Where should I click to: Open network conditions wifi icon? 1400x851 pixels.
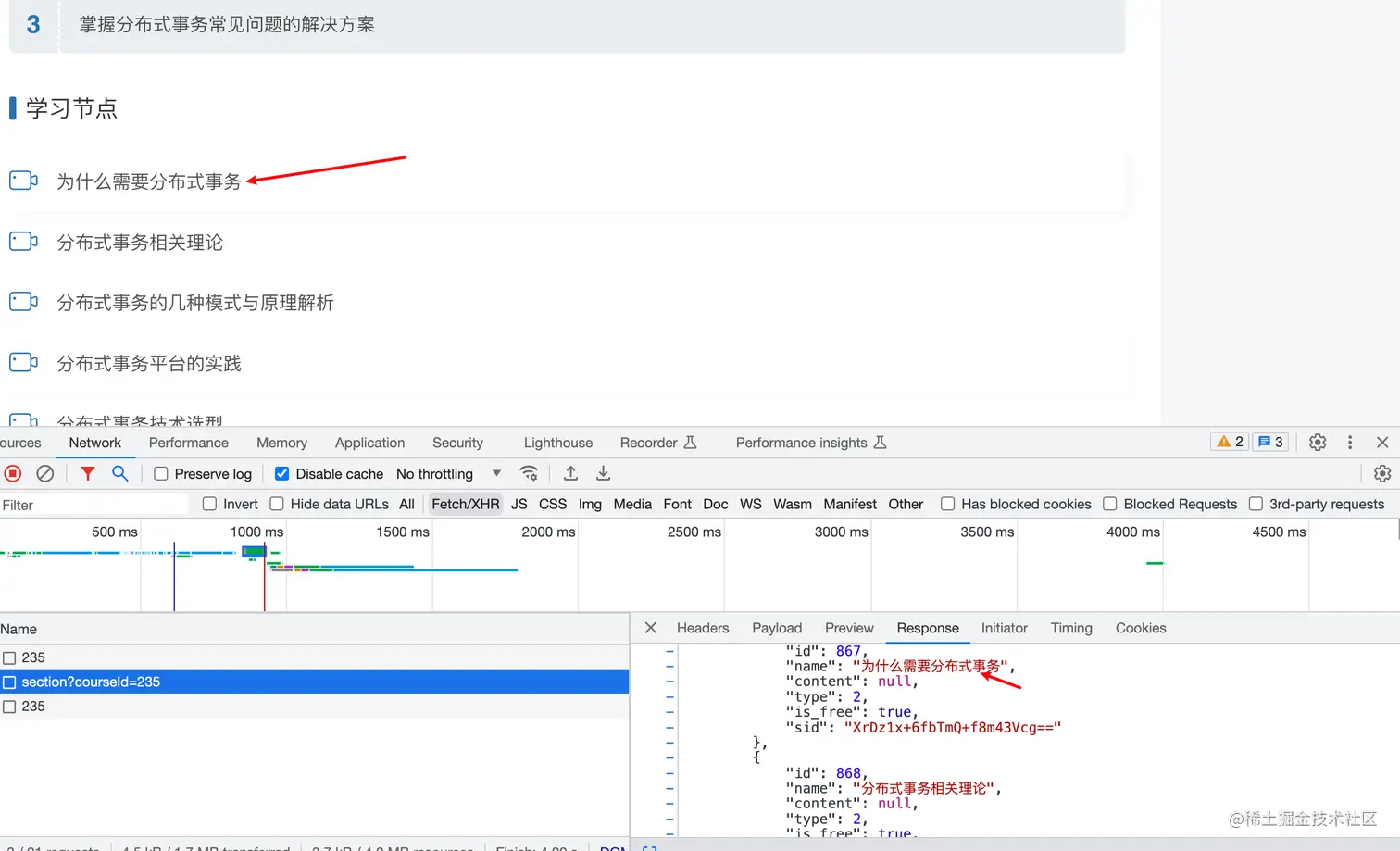[x=529, y=473]
